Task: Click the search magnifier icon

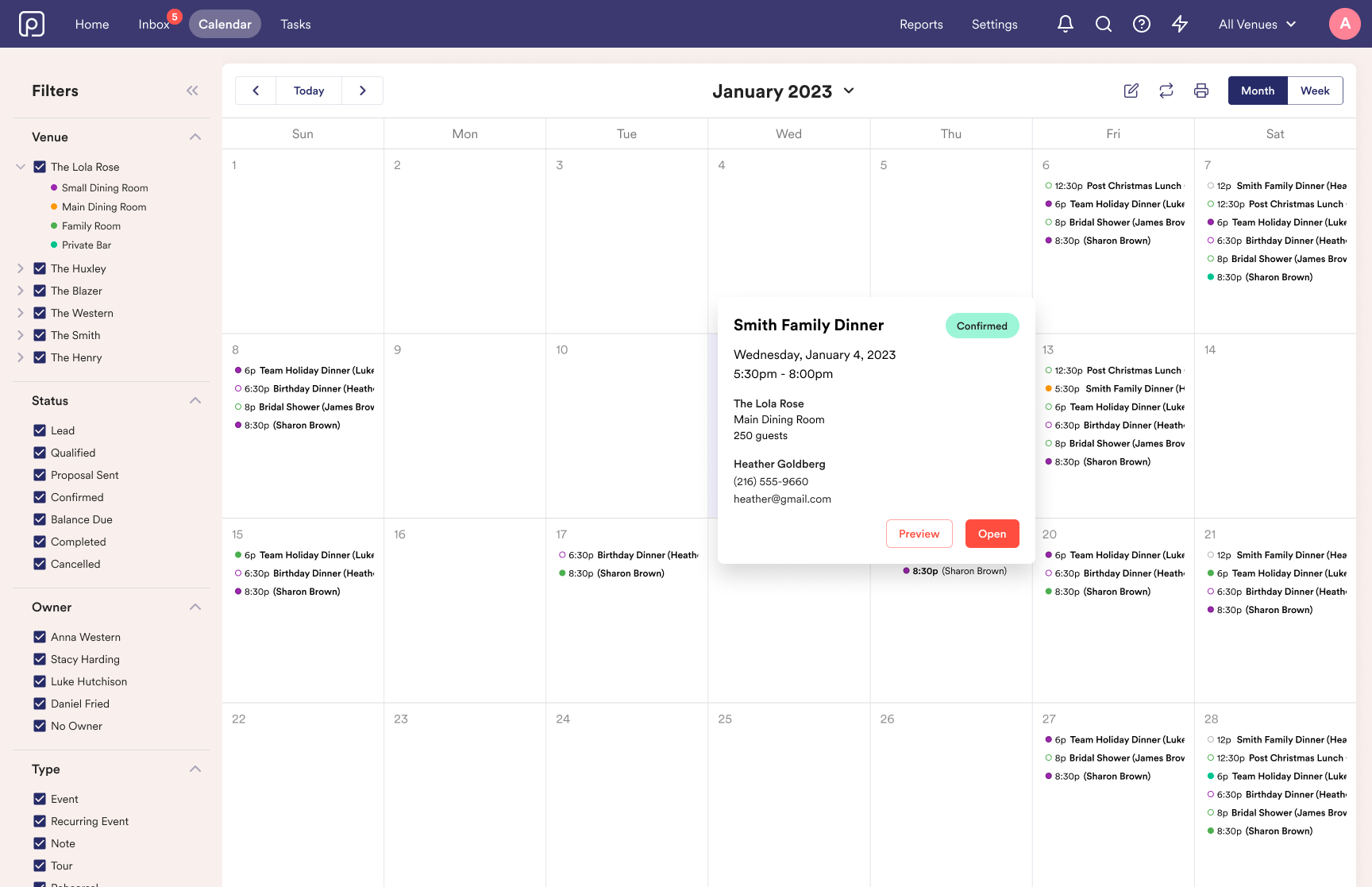Action: click(1103, 24)
